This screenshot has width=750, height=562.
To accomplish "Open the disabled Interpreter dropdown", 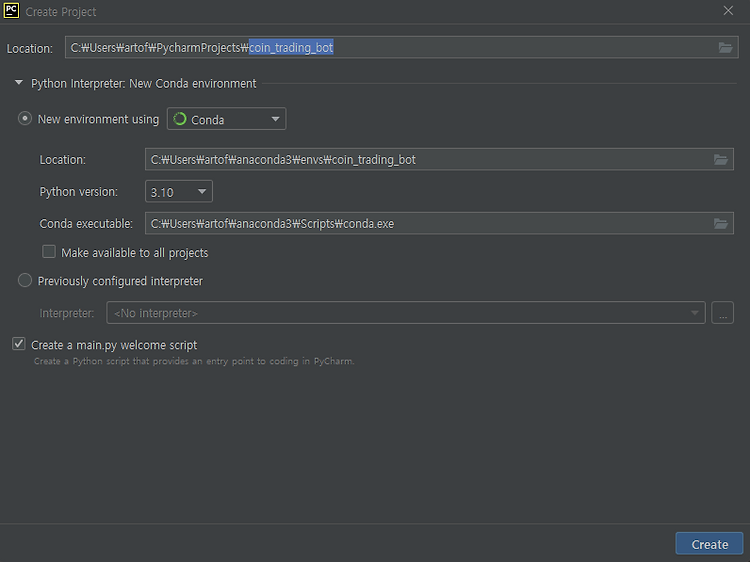I will tap(406, 313).
